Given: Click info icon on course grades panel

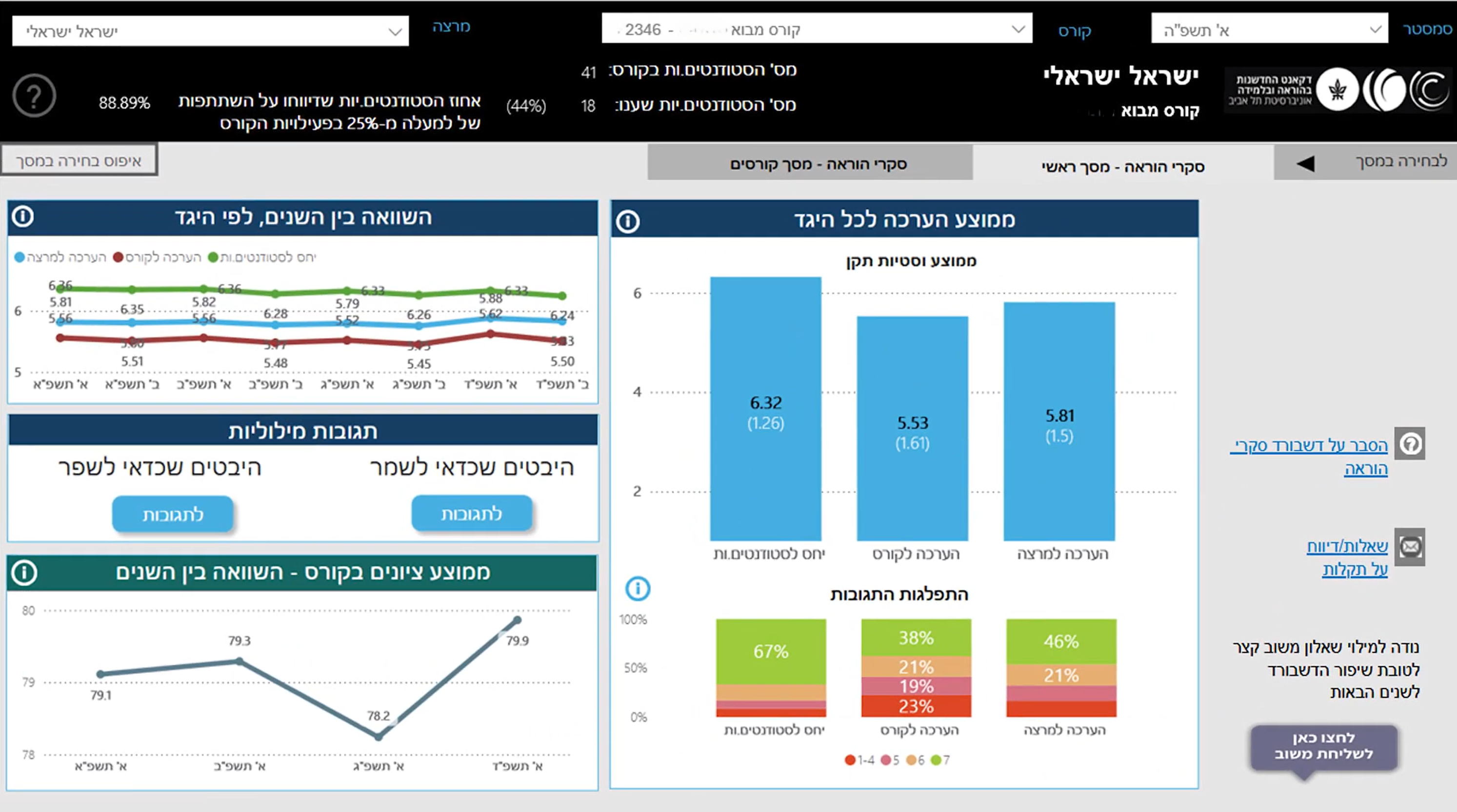Looking at the screenshot, I should tap(24, 572).
